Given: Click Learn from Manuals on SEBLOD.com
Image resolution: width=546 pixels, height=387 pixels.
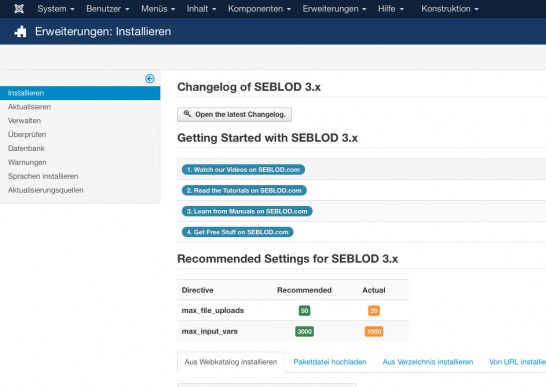Looking at the screenshot, I should tap(247, 211).
